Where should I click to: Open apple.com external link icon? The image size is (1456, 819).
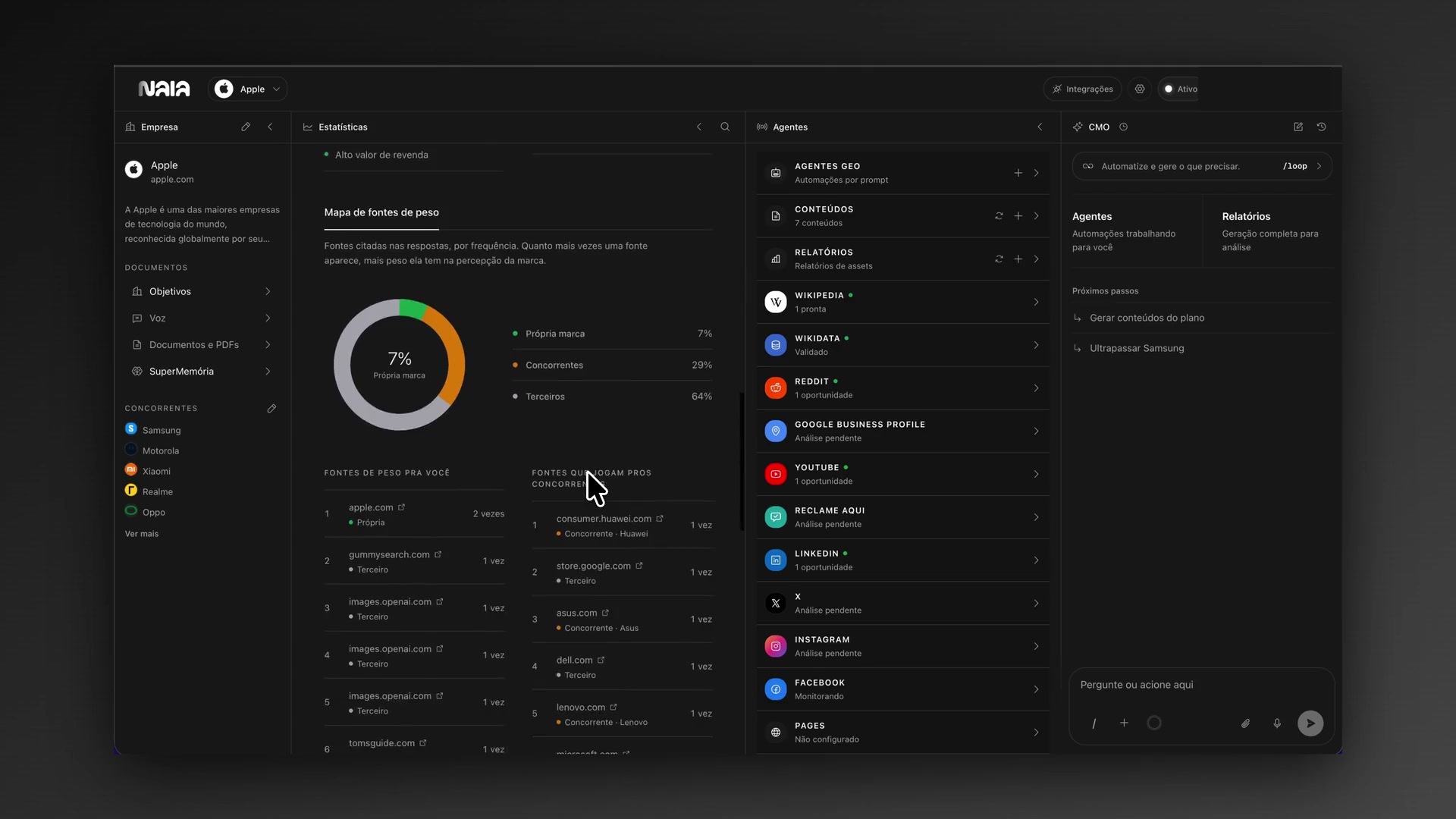pyautogui.click(x=402, y=507)
